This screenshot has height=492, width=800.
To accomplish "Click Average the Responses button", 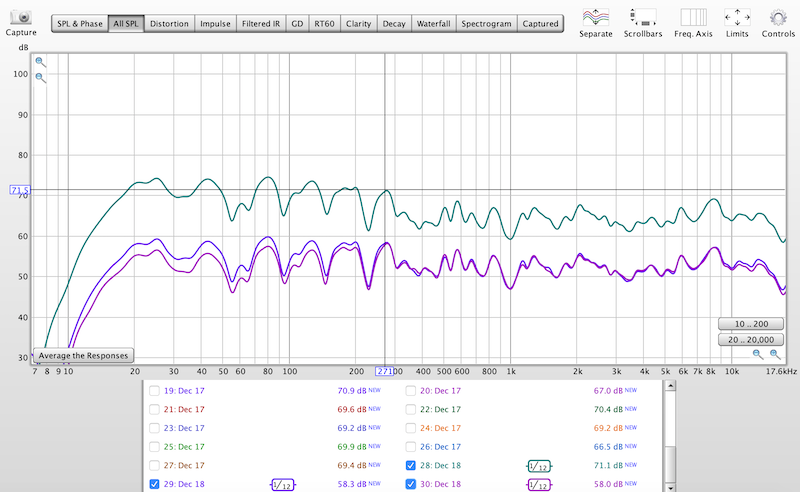I will click(83, 355).
